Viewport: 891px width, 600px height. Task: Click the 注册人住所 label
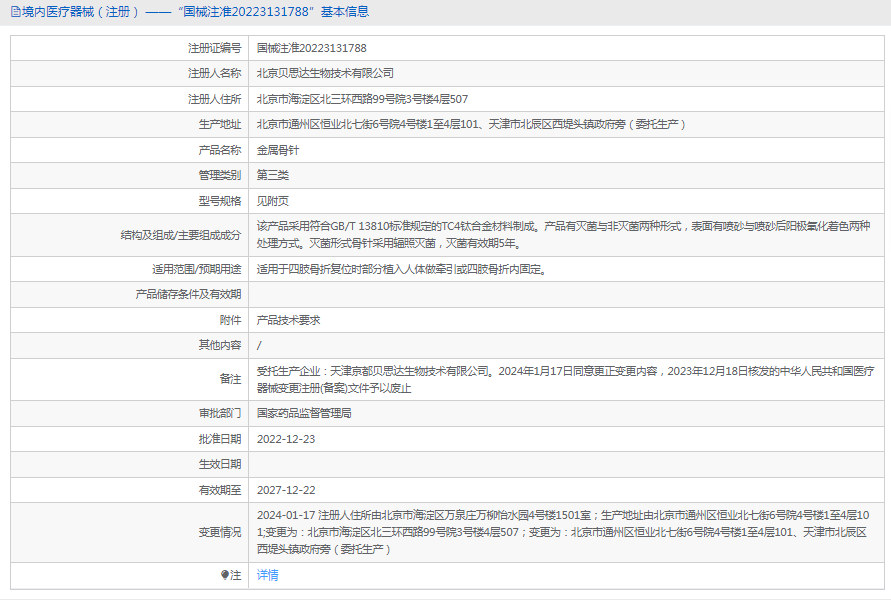point(215,99)
